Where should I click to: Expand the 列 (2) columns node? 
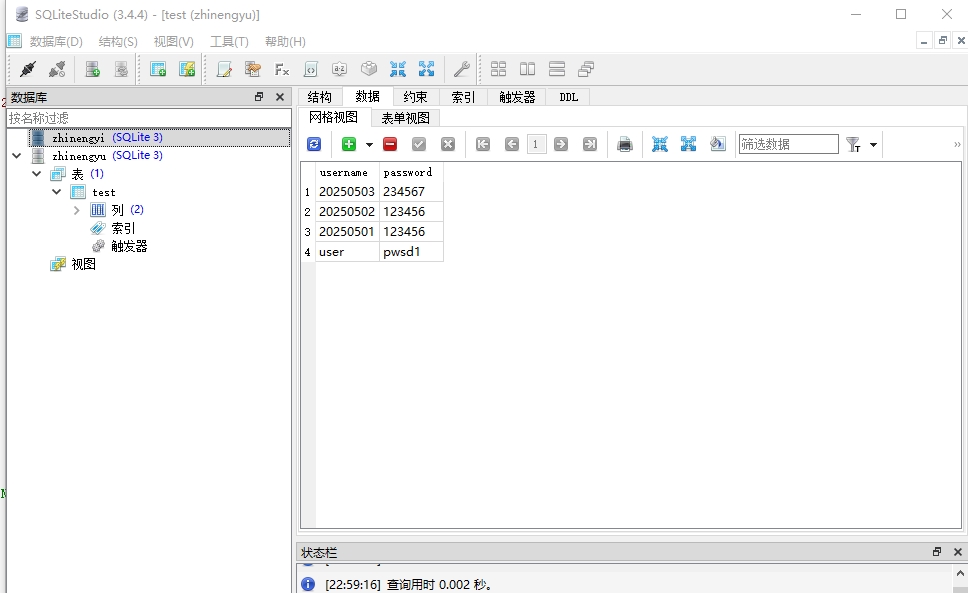77,210
